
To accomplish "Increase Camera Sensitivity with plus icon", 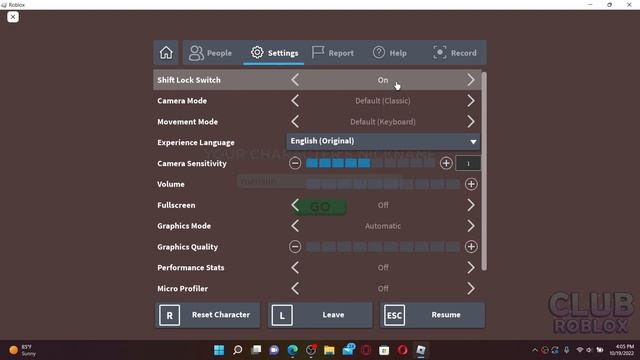I will 446,163.
